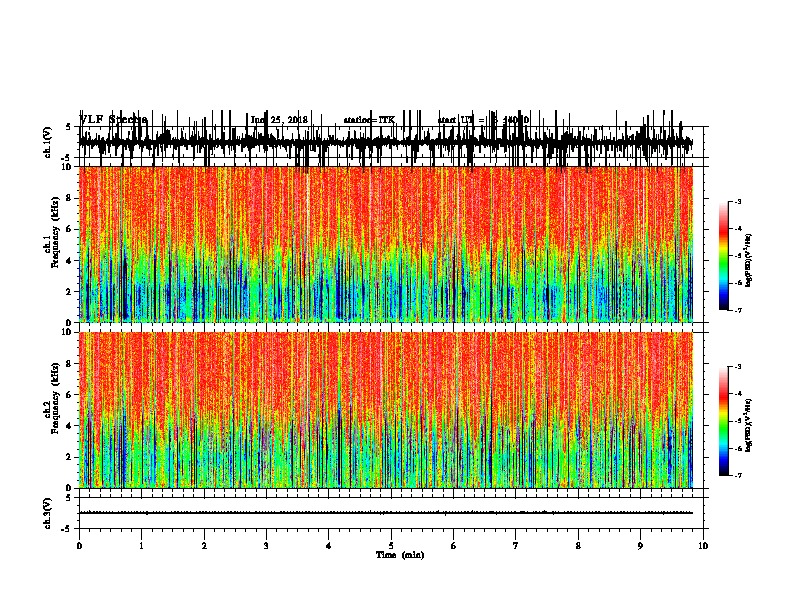Click the time axis tick label 5
Viewport: 792px width, 612px height.
391,546
